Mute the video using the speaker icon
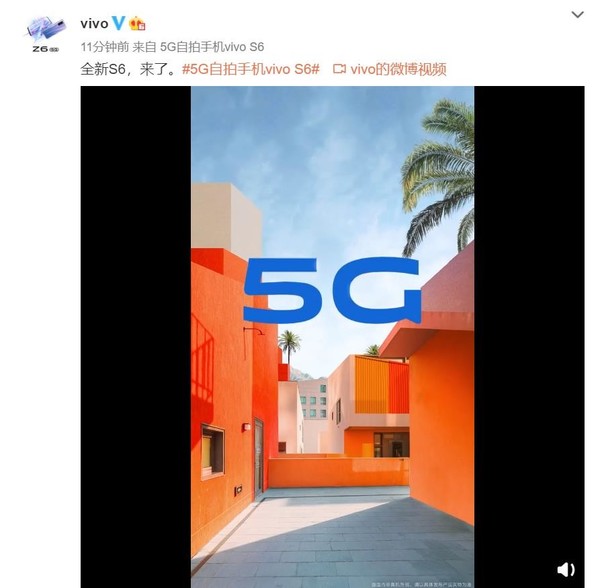The image size is (600, 588). coord(565,570)
